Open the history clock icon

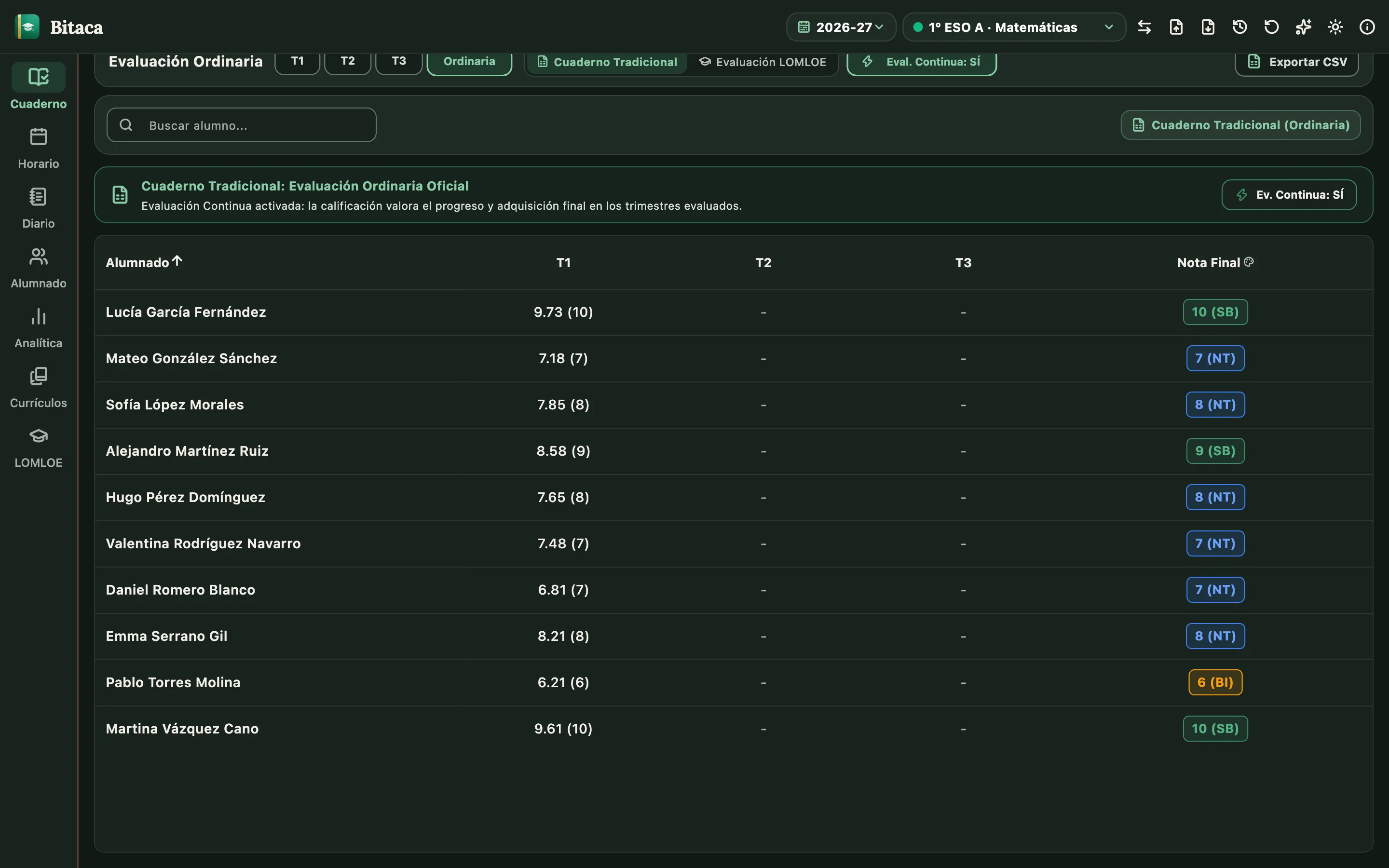pos(1240,27)
